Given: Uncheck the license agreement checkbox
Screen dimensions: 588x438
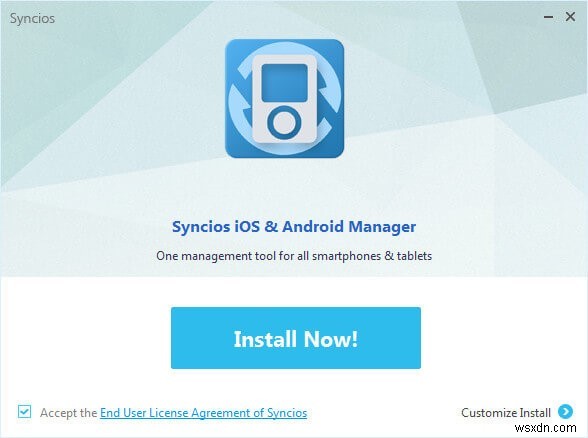Looking at the screenshot, I should pyautogui.click(x=24, y=412).
